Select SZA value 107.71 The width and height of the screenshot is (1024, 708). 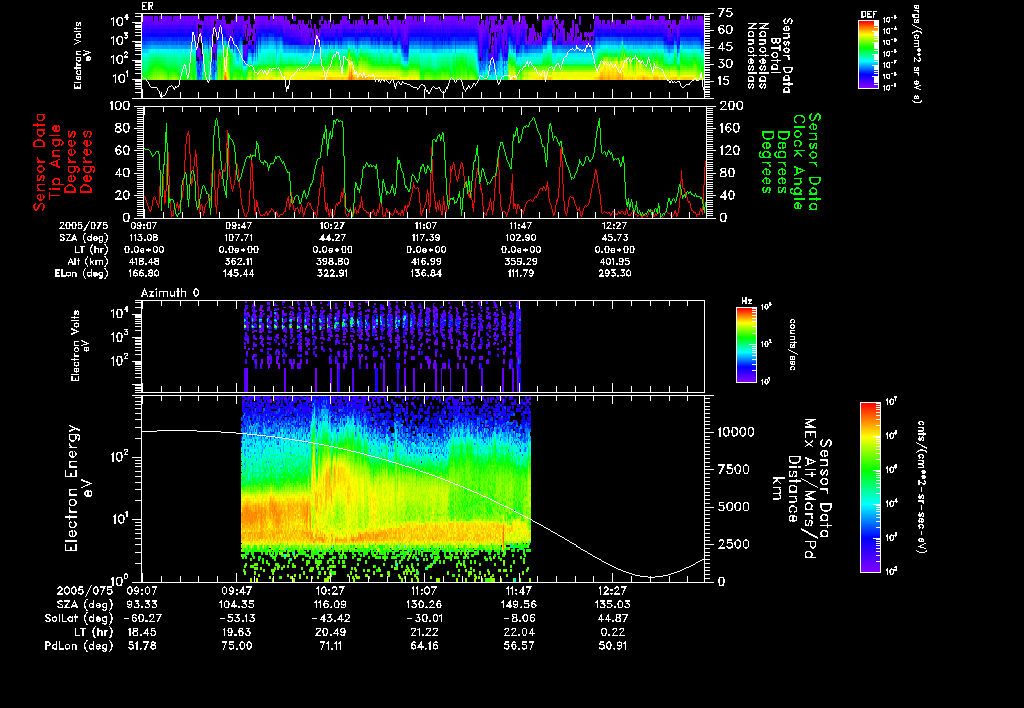[x=238, y=238]
